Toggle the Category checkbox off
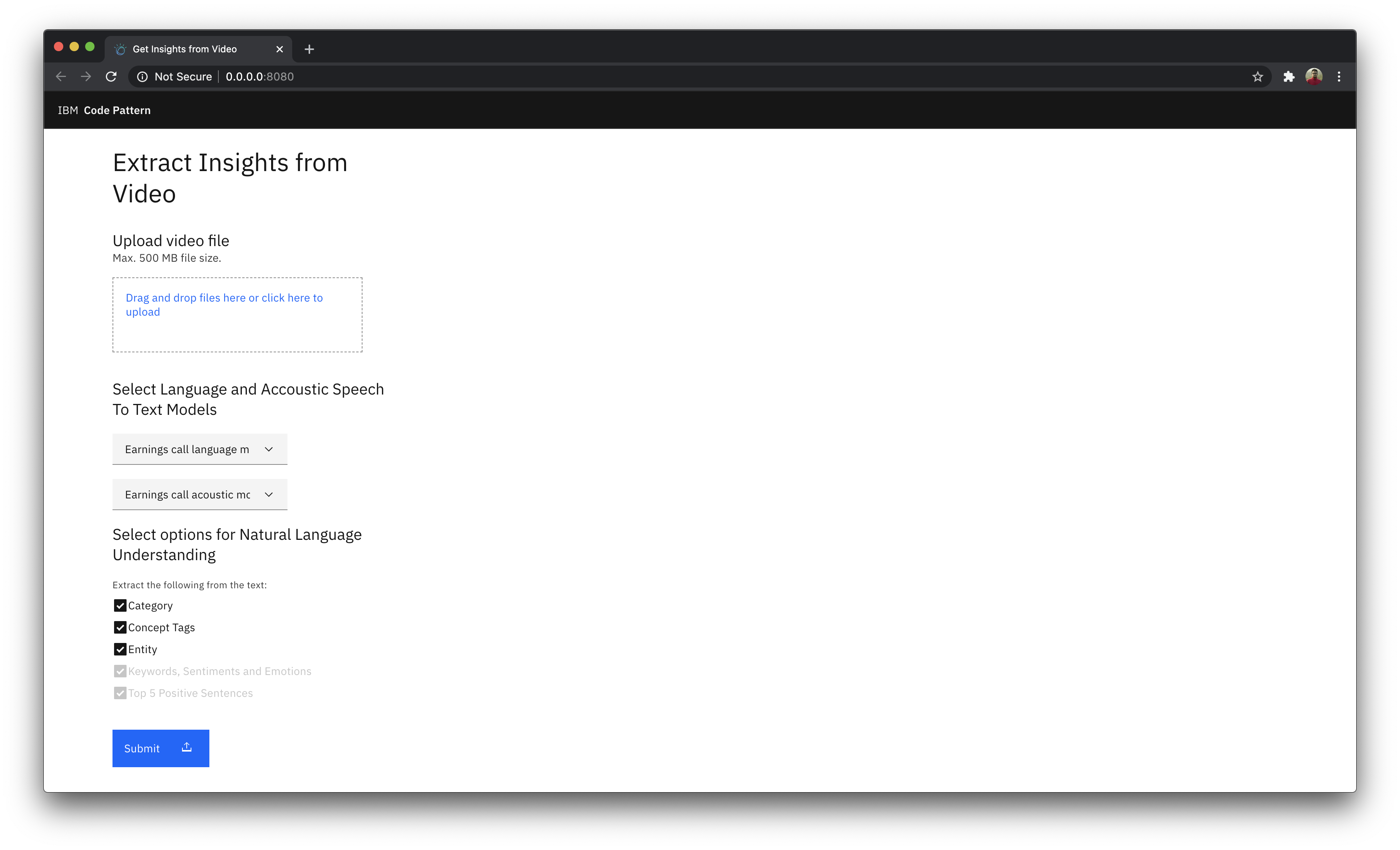The width and height of the screenshot is (1400, 850). (x=120, y=605)
